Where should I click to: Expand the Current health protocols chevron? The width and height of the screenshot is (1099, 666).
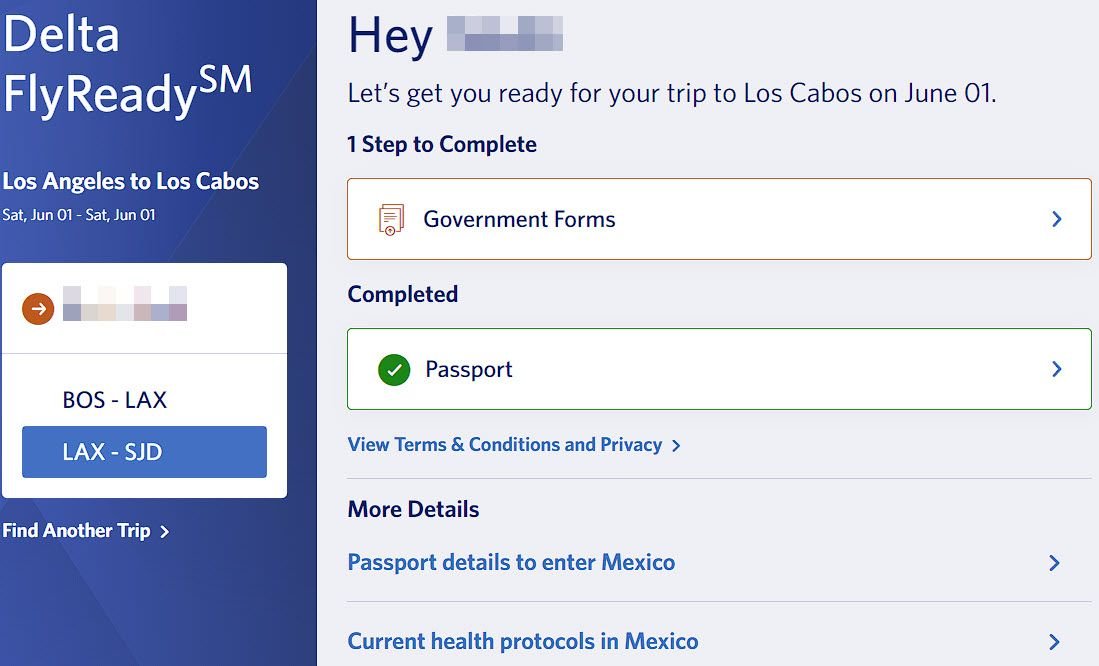click(x=1054, y=642)
